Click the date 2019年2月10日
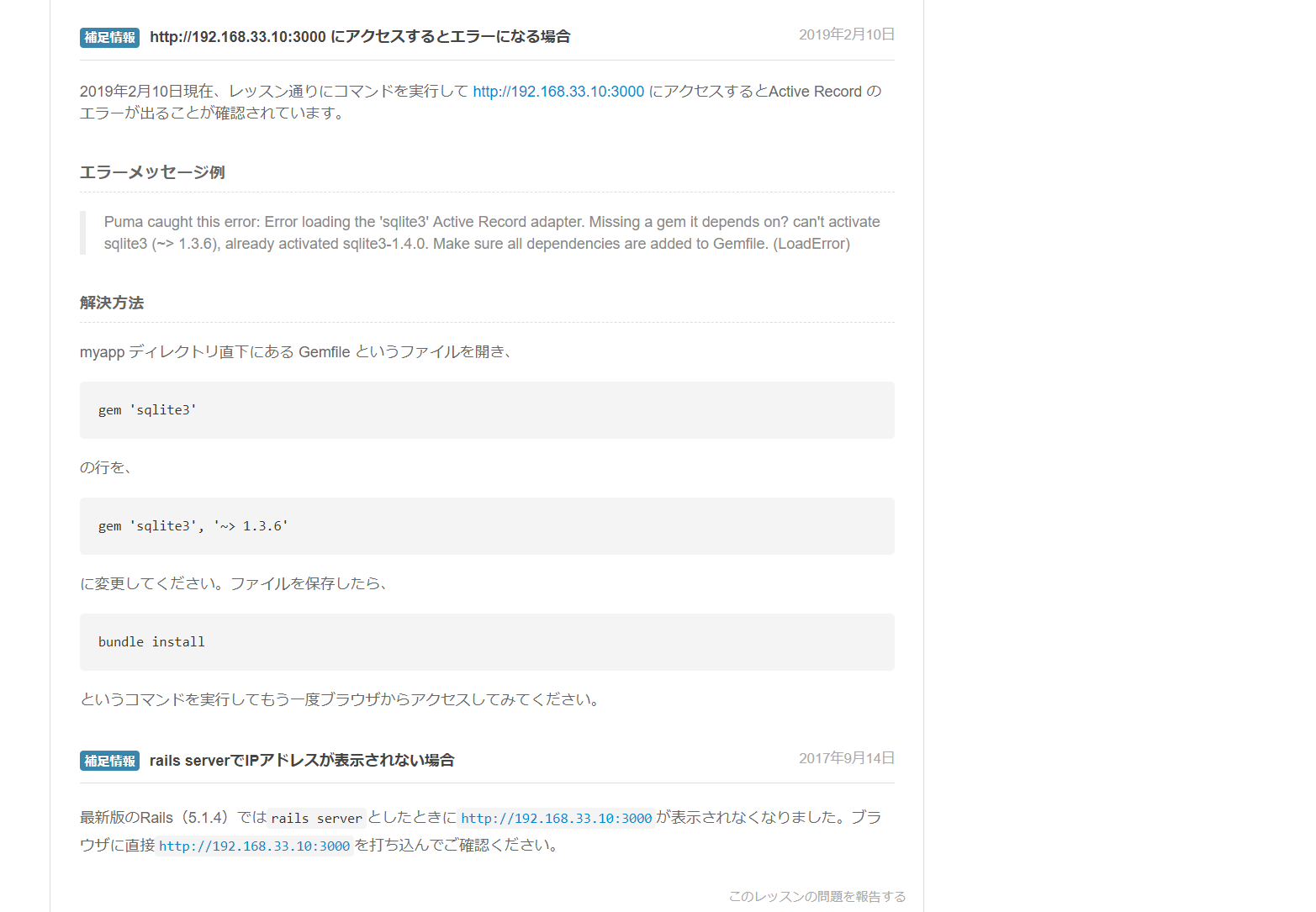 tap(846, 34)
